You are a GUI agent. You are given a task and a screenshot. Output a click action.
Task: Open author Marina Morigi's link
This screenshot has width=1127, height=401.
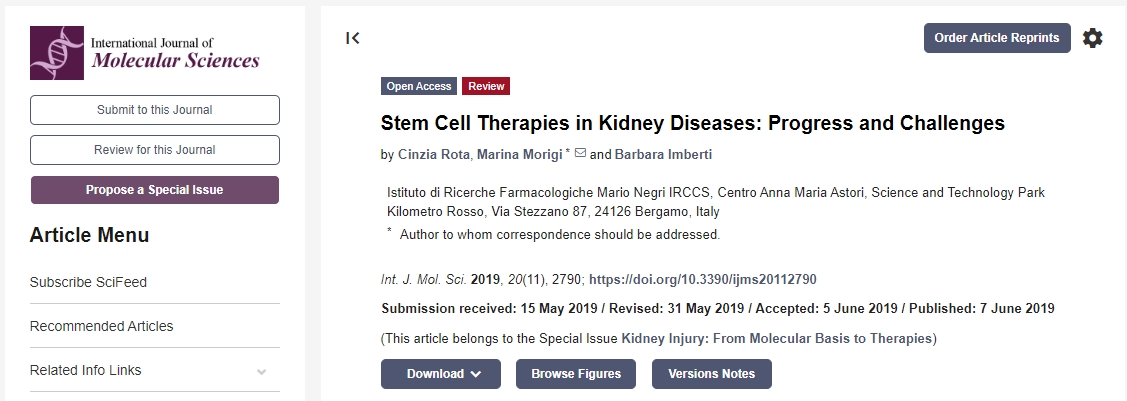point(519,155)
